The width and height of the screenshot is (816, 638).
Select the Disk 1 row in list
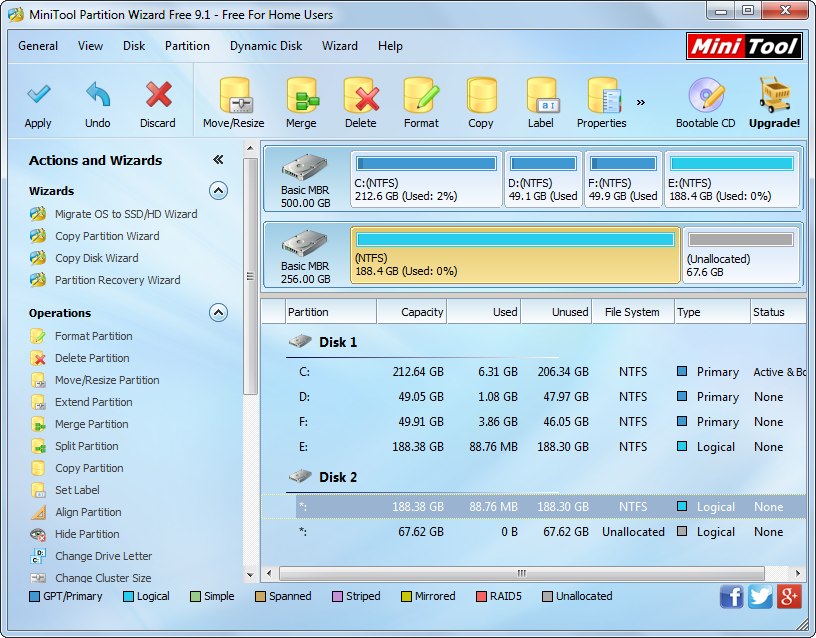(x=533, y=342)
